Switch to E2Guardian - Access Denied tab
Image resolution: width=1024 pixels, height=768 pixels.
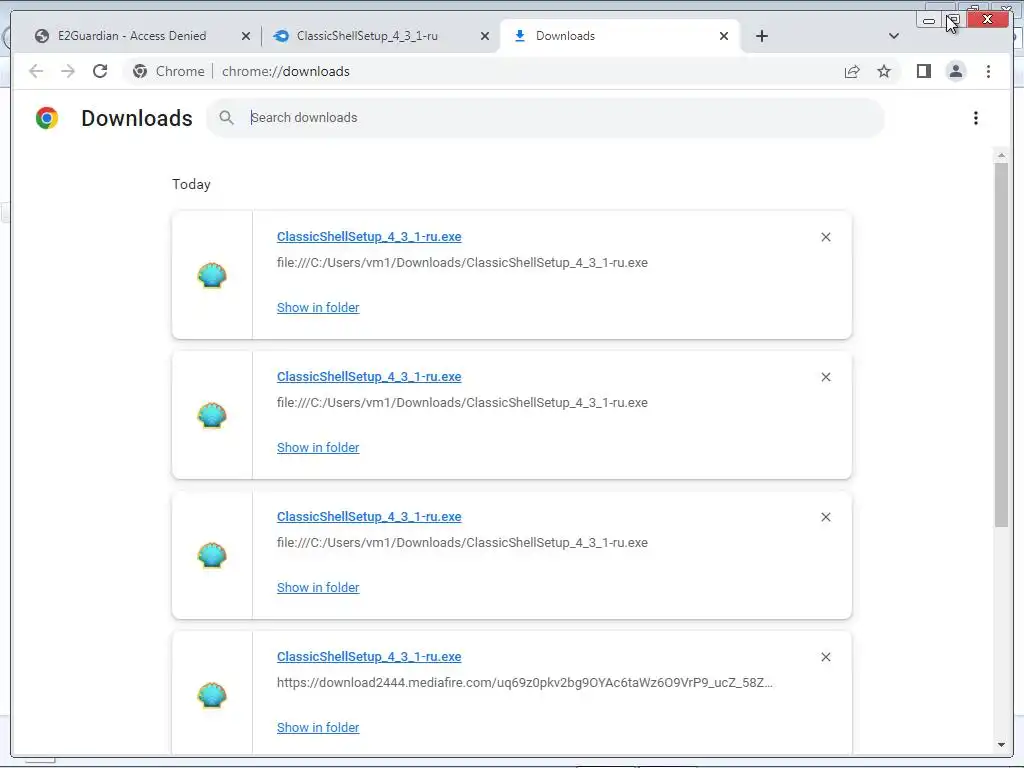[x=133, y=36]
